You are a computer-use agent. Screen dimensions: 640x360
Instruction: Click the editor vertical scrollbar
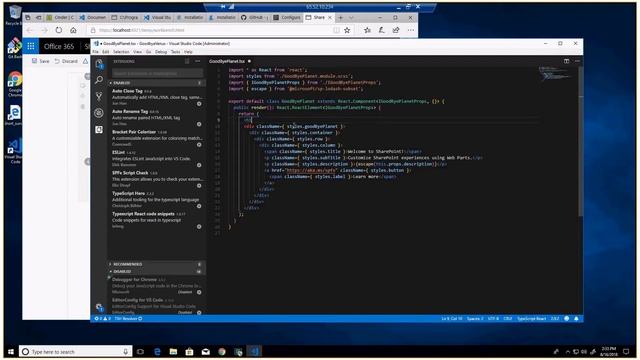click(580, 141)
